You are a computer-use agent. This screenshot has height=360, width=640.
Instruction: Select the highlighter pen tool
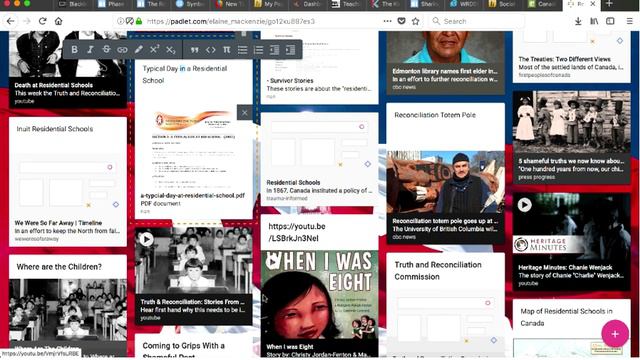click(x=138, y=50)
